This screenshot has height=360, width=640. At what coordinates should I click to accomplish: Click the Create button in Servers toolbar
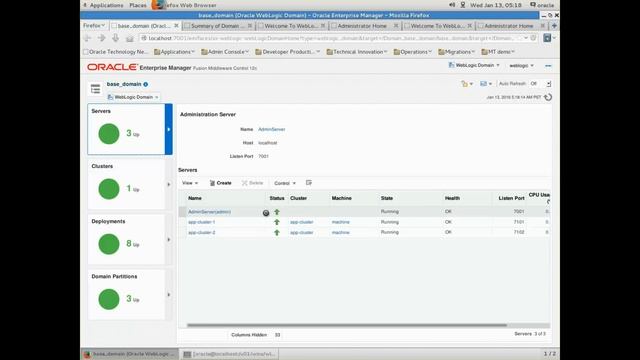pos(220,183)
